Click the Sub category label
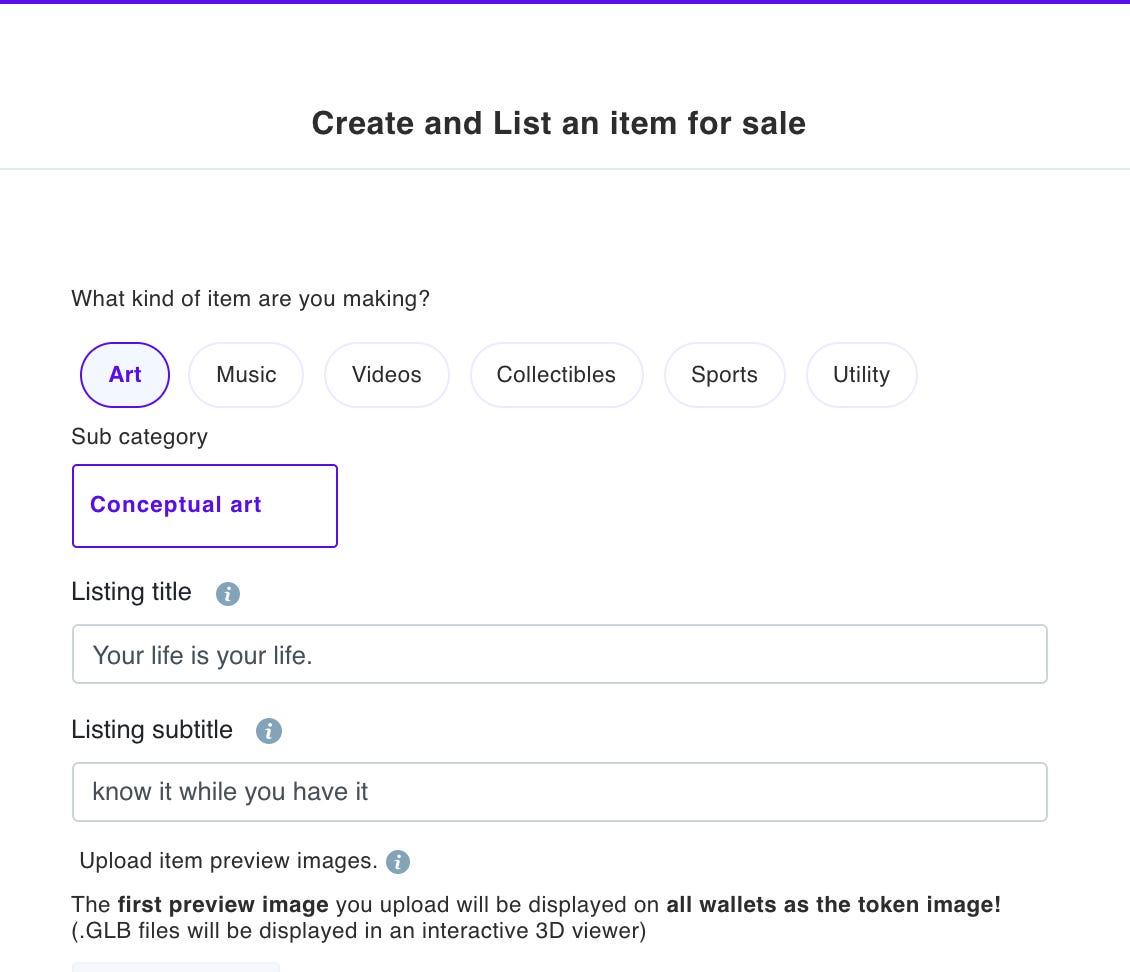Screen dimensions: 1130x972 point(140,437)
